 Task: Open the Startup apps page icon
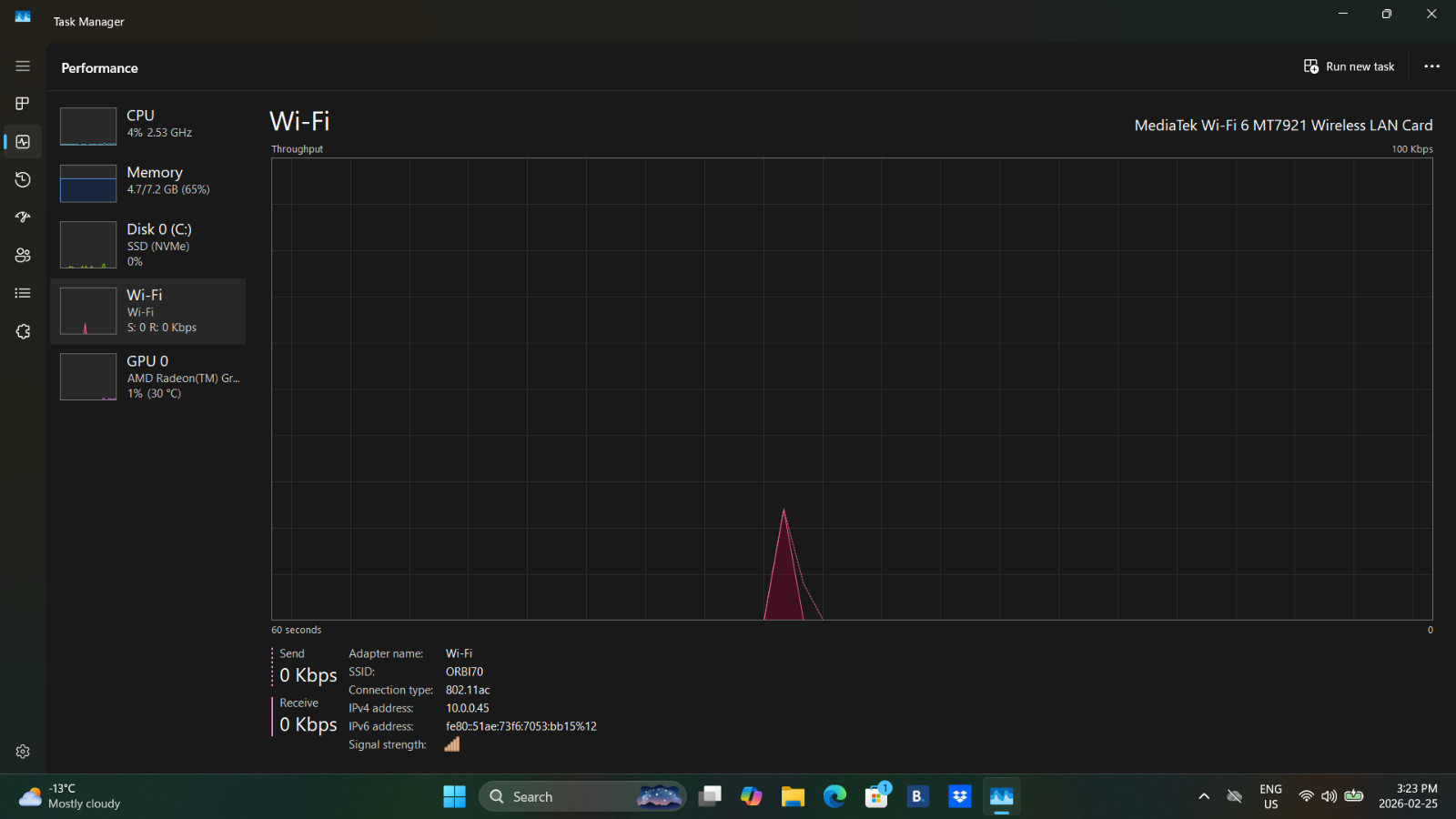[23, 217]
